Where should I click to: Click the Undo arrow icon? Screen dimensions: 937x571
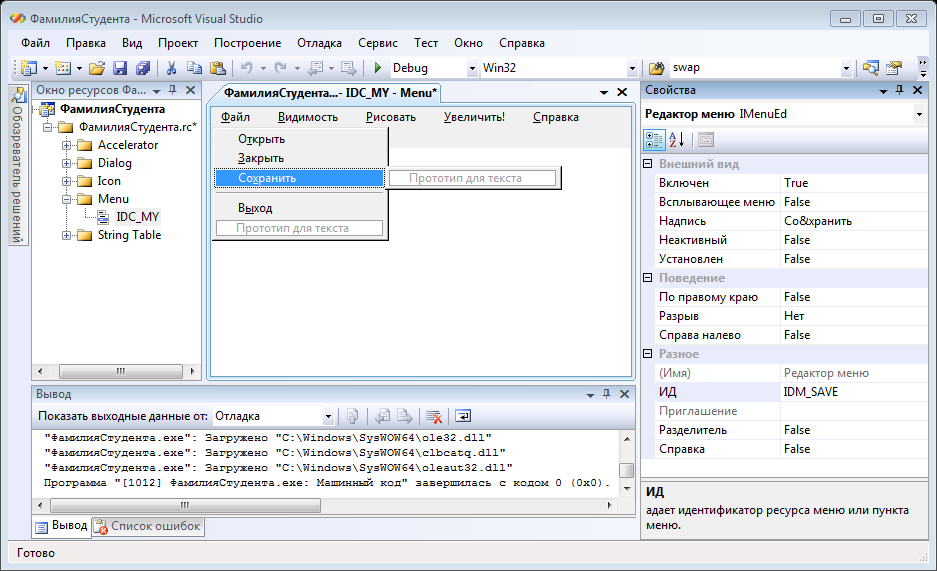pos(246,68)
